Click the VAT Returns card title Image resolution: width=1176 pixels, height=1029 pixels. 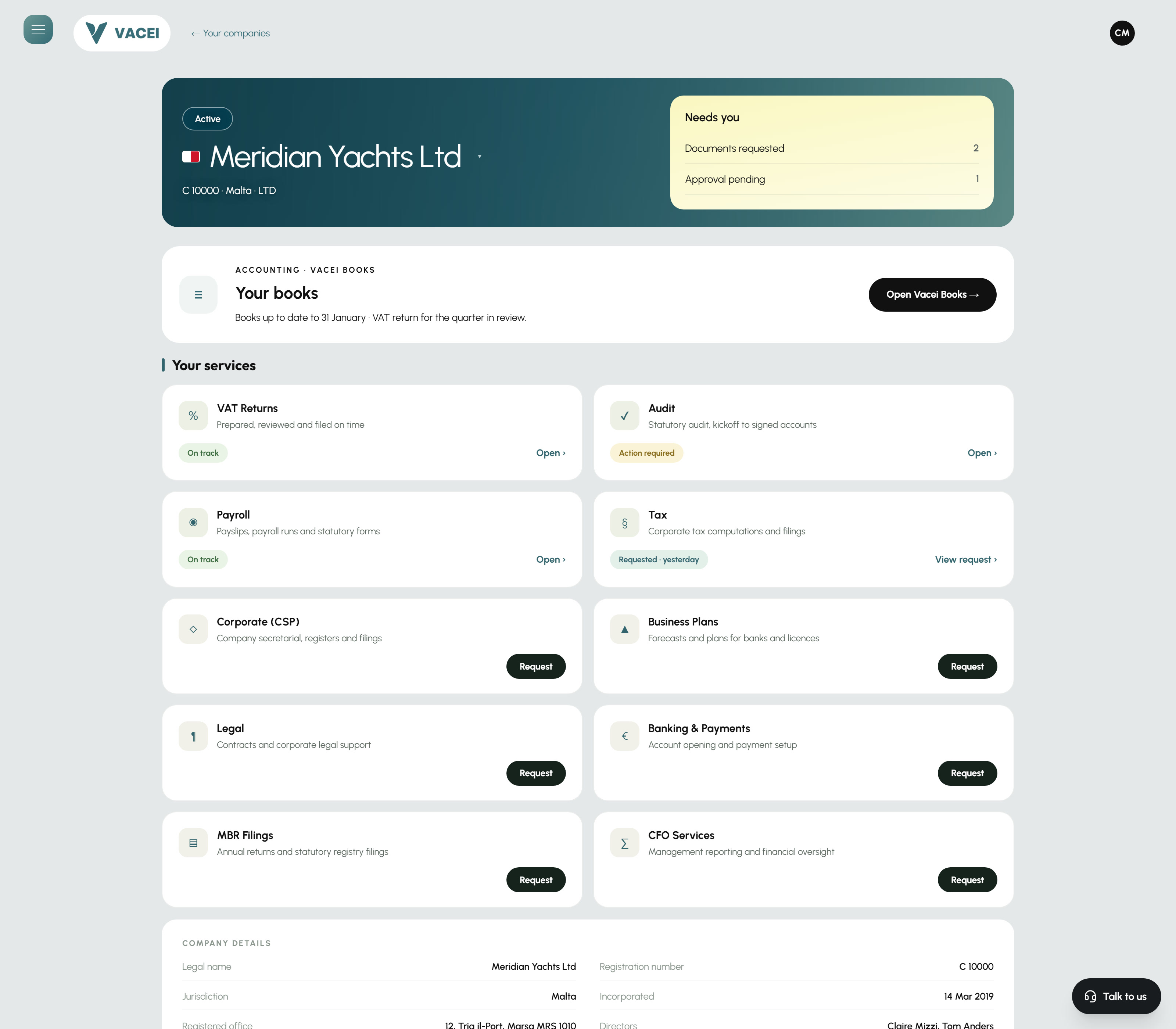[247, 408]
